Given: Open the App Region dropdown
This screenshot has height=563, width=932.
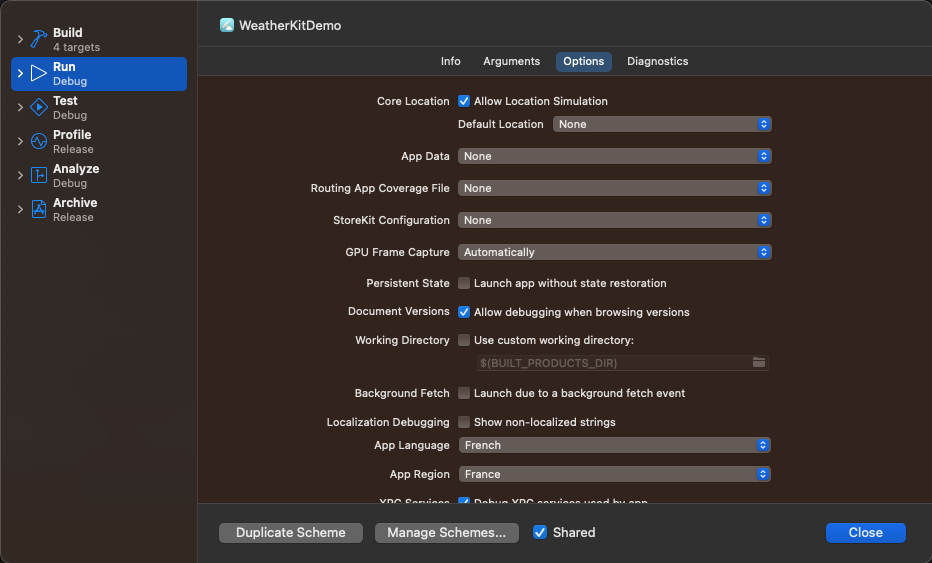Looking at the screenshot, I should 614,474.
